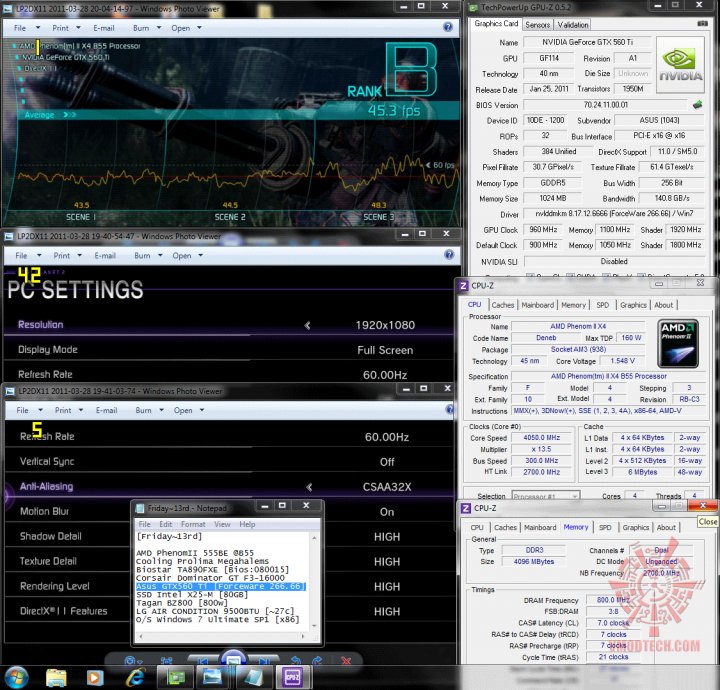Click the GPU-Z BIOS save chip icon
Image resolution: width=720 pixels, height=690 pixels.
698,105
